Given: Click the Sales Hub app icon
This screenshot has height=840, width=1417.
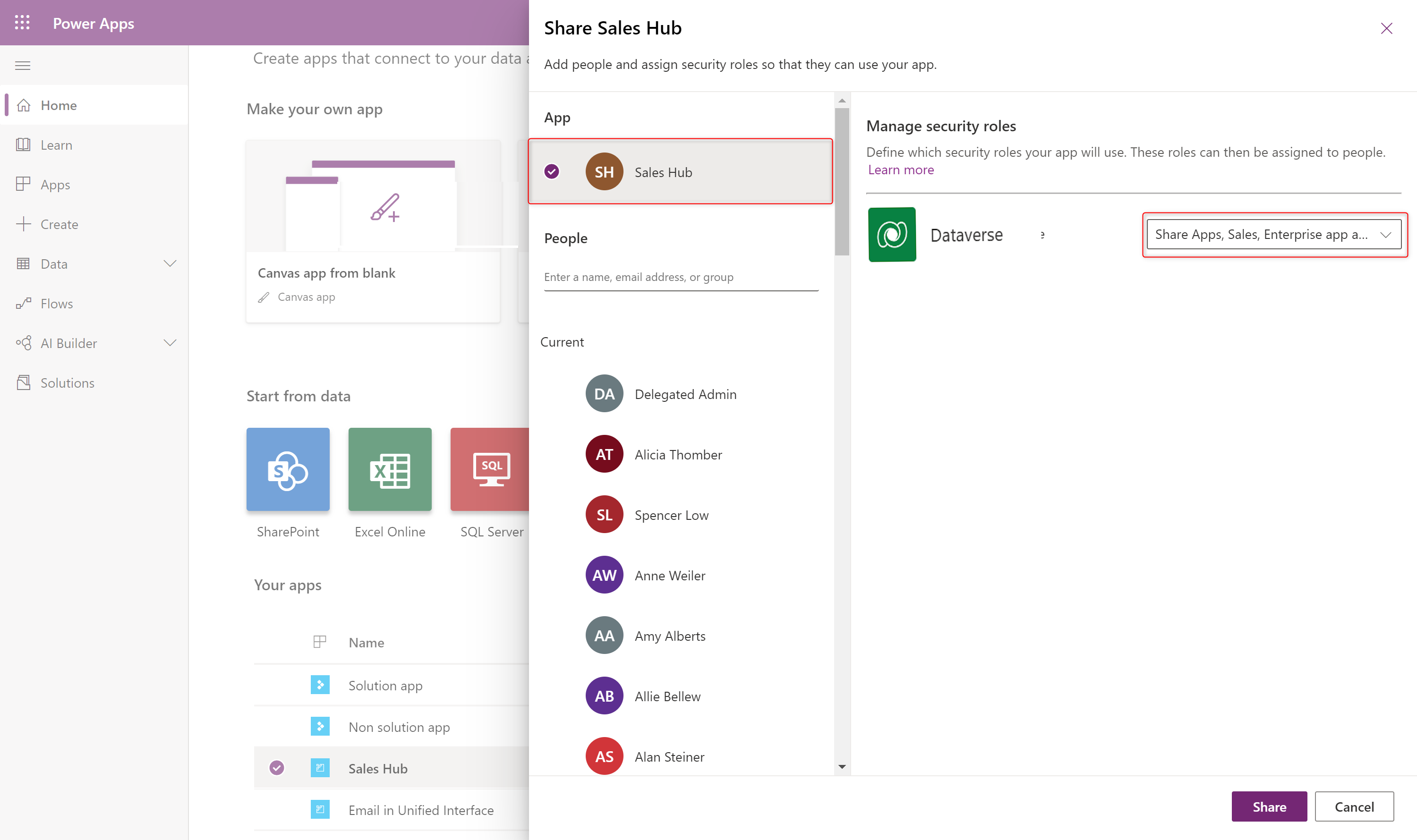Looking at the screenshot, I should pos(604,171).
